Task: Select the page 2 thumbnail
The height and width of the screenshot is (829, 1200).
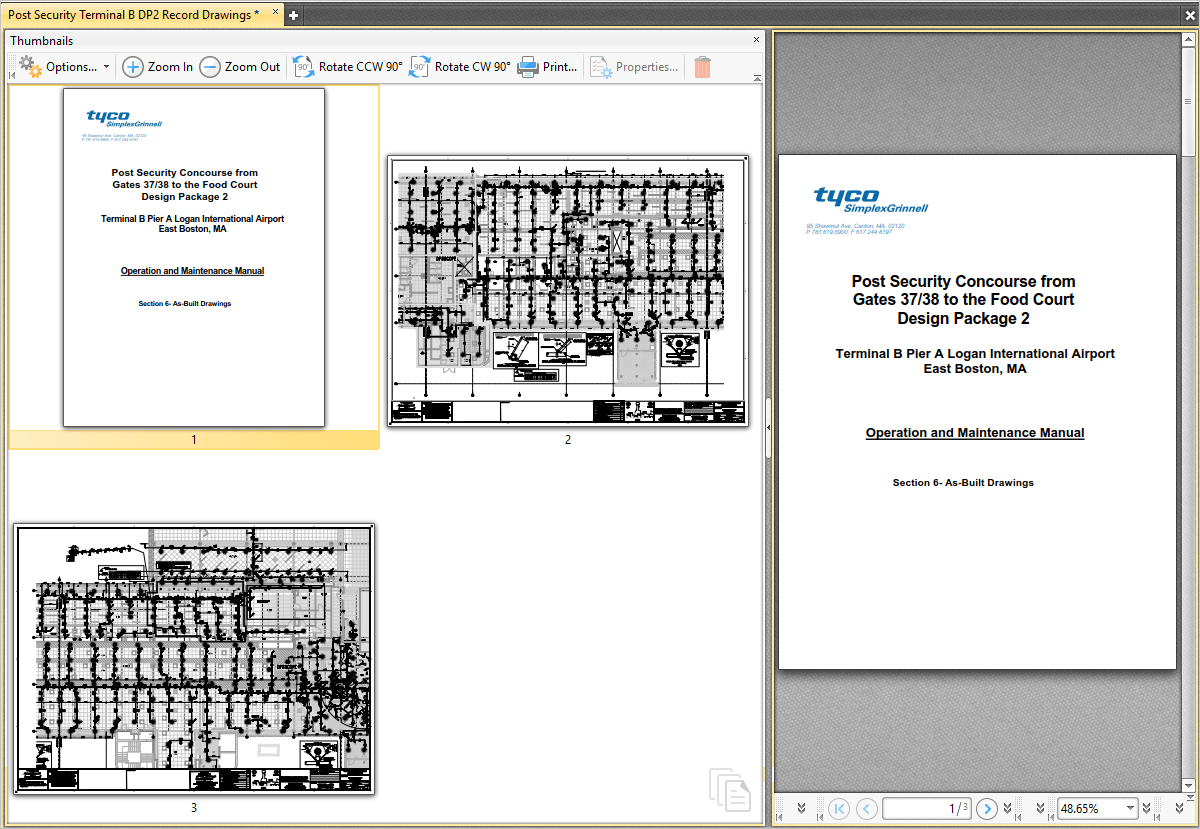Action: (568, 291)
